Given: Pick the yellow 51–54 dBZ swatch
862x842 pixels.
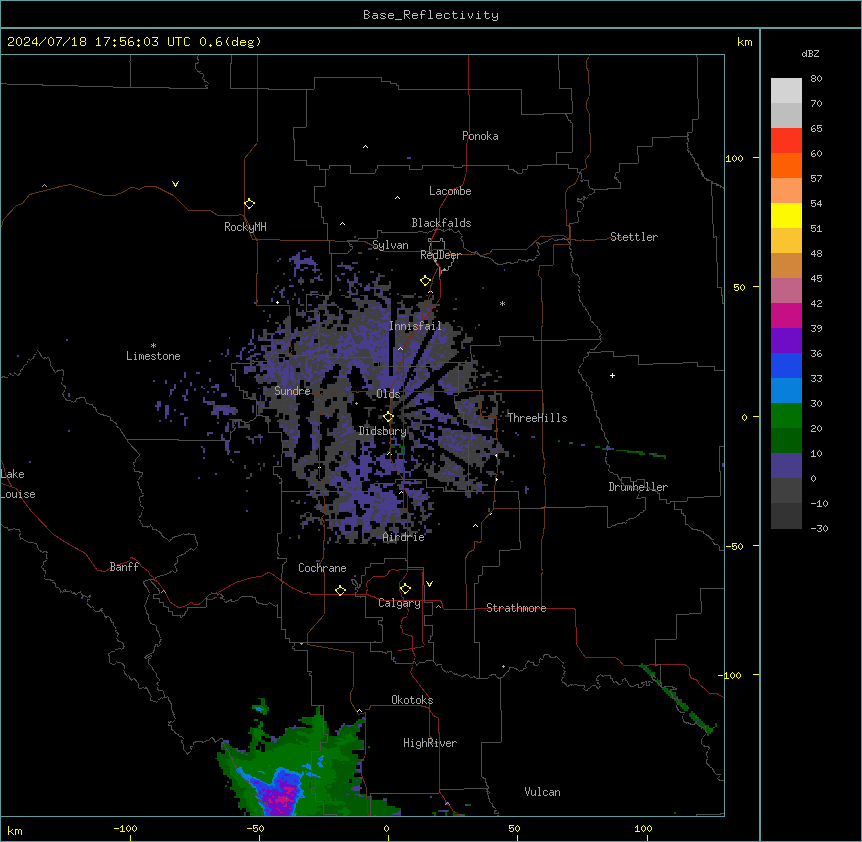Looking at the screenshot, I should (786, 215).
